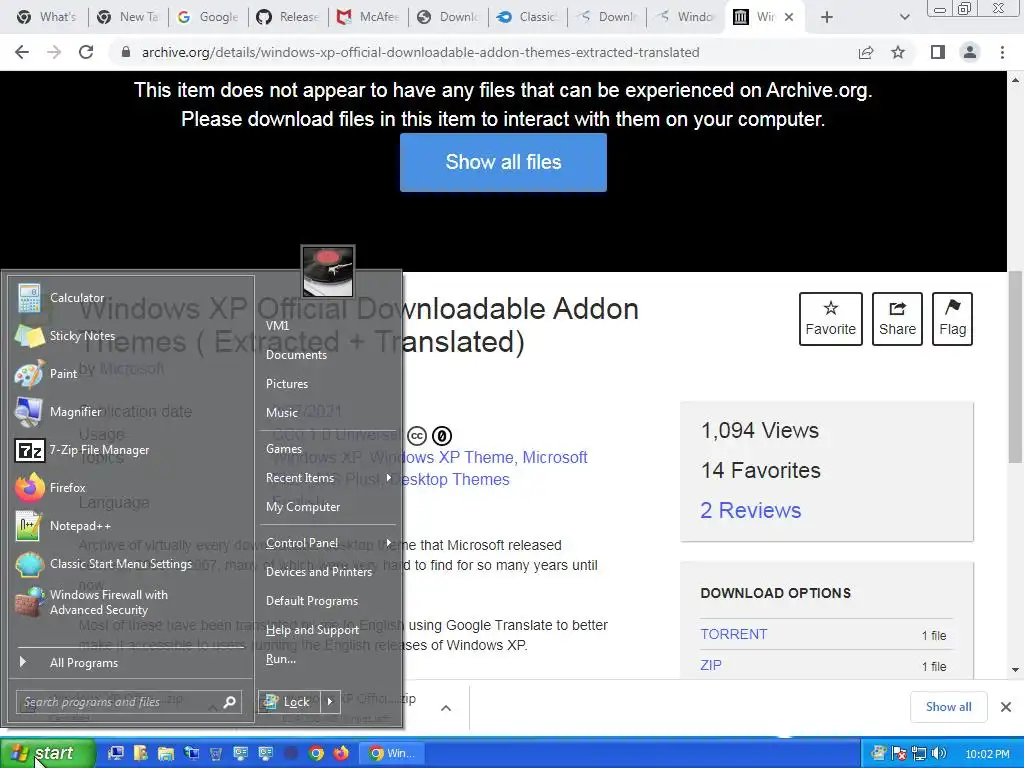This screenshot has width=1024, height=768.
Task: Click the Action Center flag tray icon
Action: tap(899, 753)
